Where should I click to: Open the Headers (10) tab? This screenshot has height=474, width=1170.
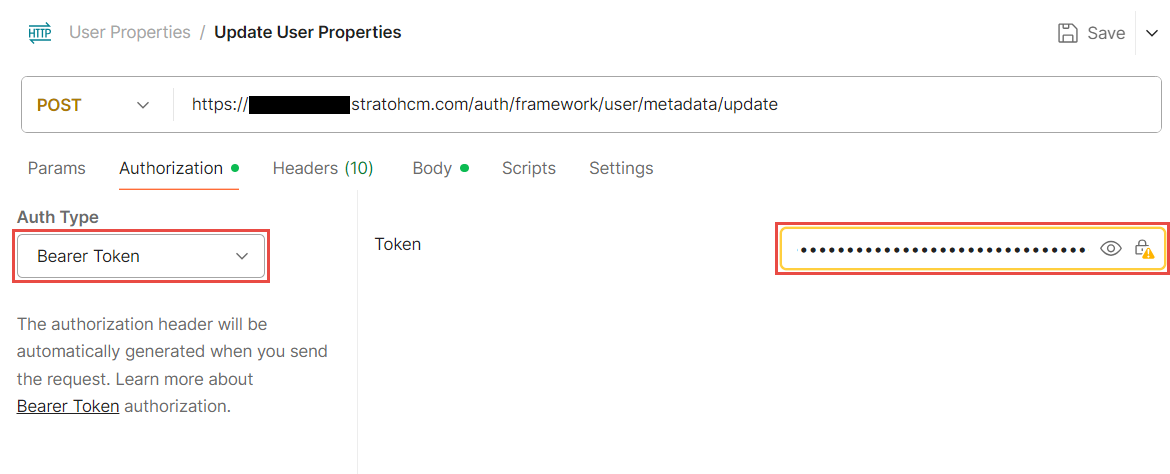click(x=322, y=168)
